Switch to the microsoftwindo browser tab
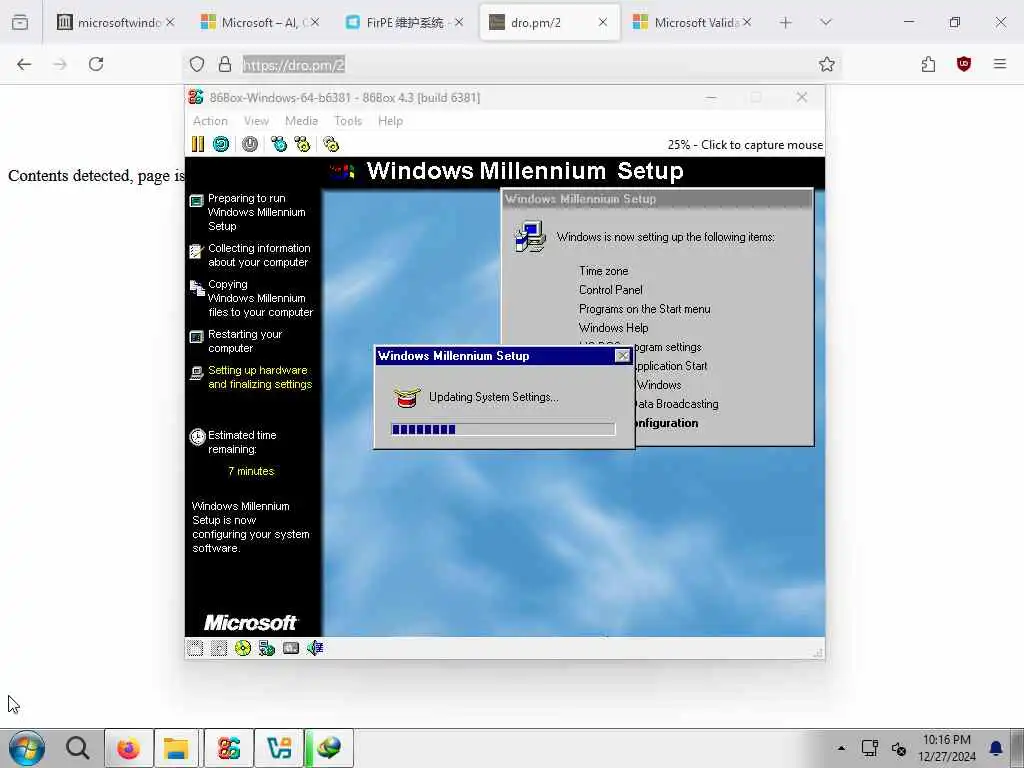 [x=116, y=22]
